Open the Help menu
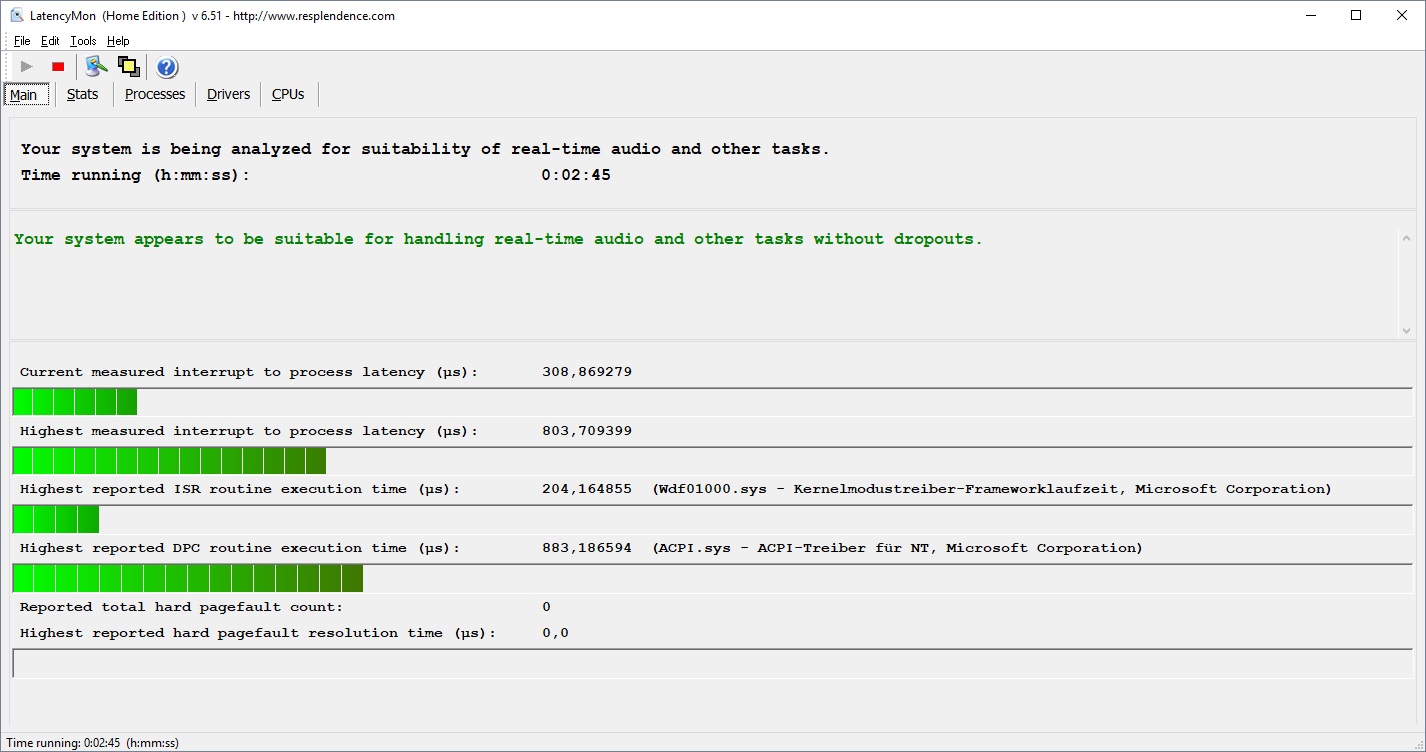This screenshot has width=1426, height=752. coord(118,41)
